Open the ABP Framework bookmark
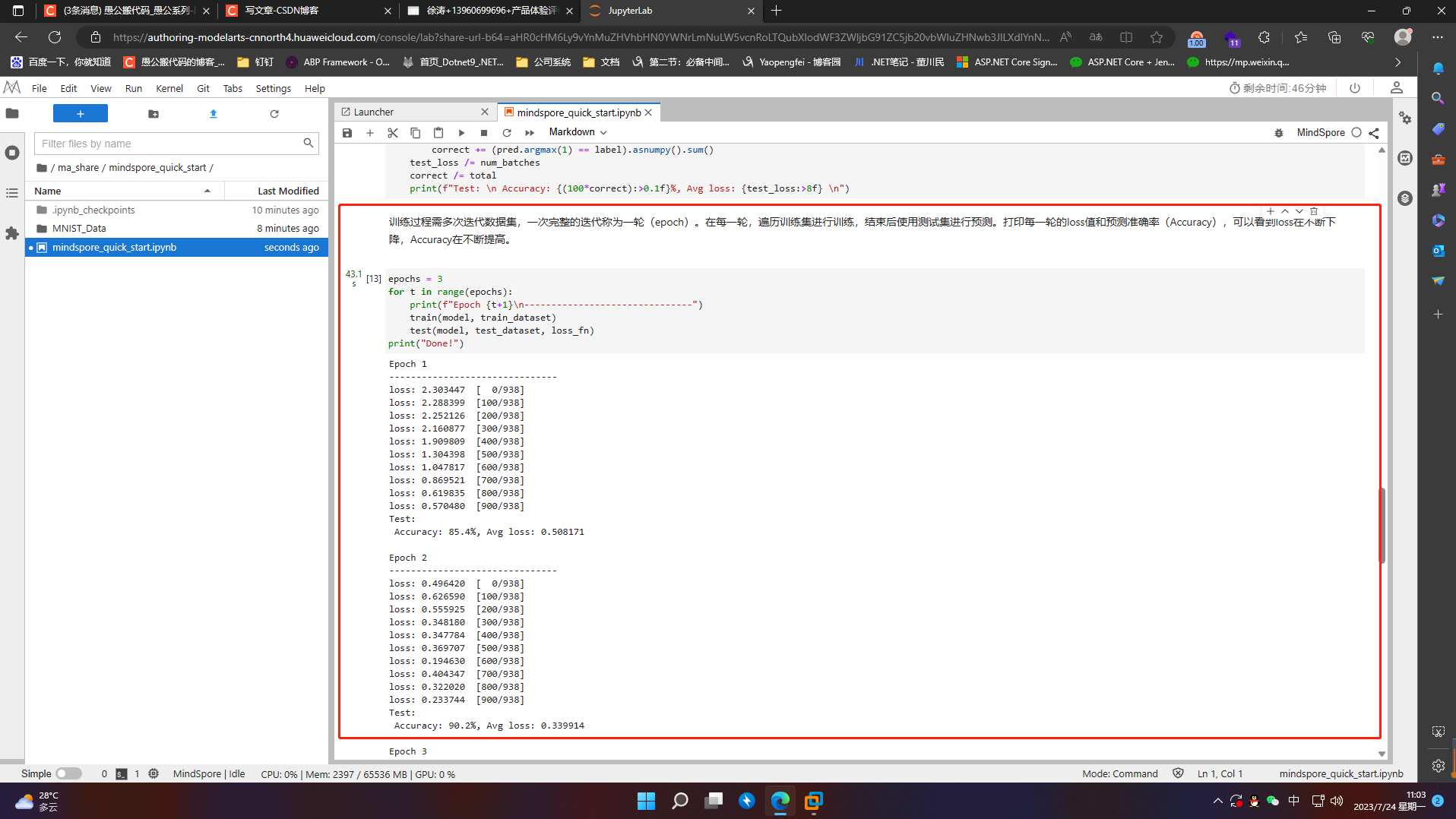Viewport: 1456px width, 819px height. point(337,62)
